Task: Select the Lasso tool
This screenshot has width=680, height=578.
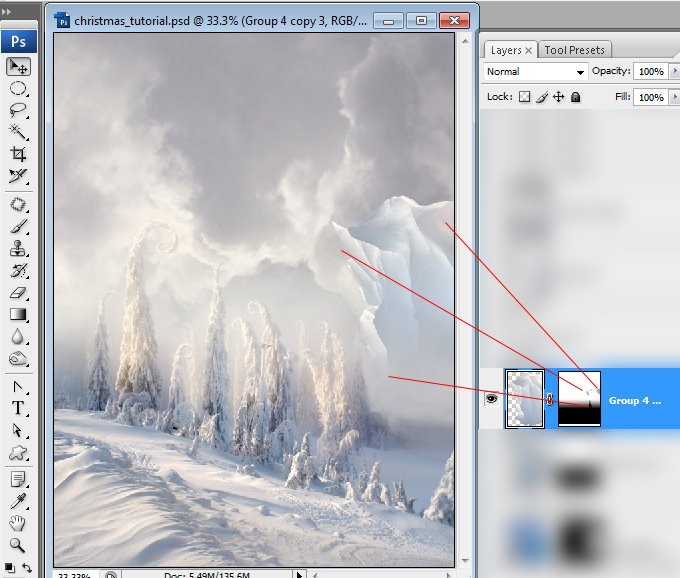Action: click(18, 110)
